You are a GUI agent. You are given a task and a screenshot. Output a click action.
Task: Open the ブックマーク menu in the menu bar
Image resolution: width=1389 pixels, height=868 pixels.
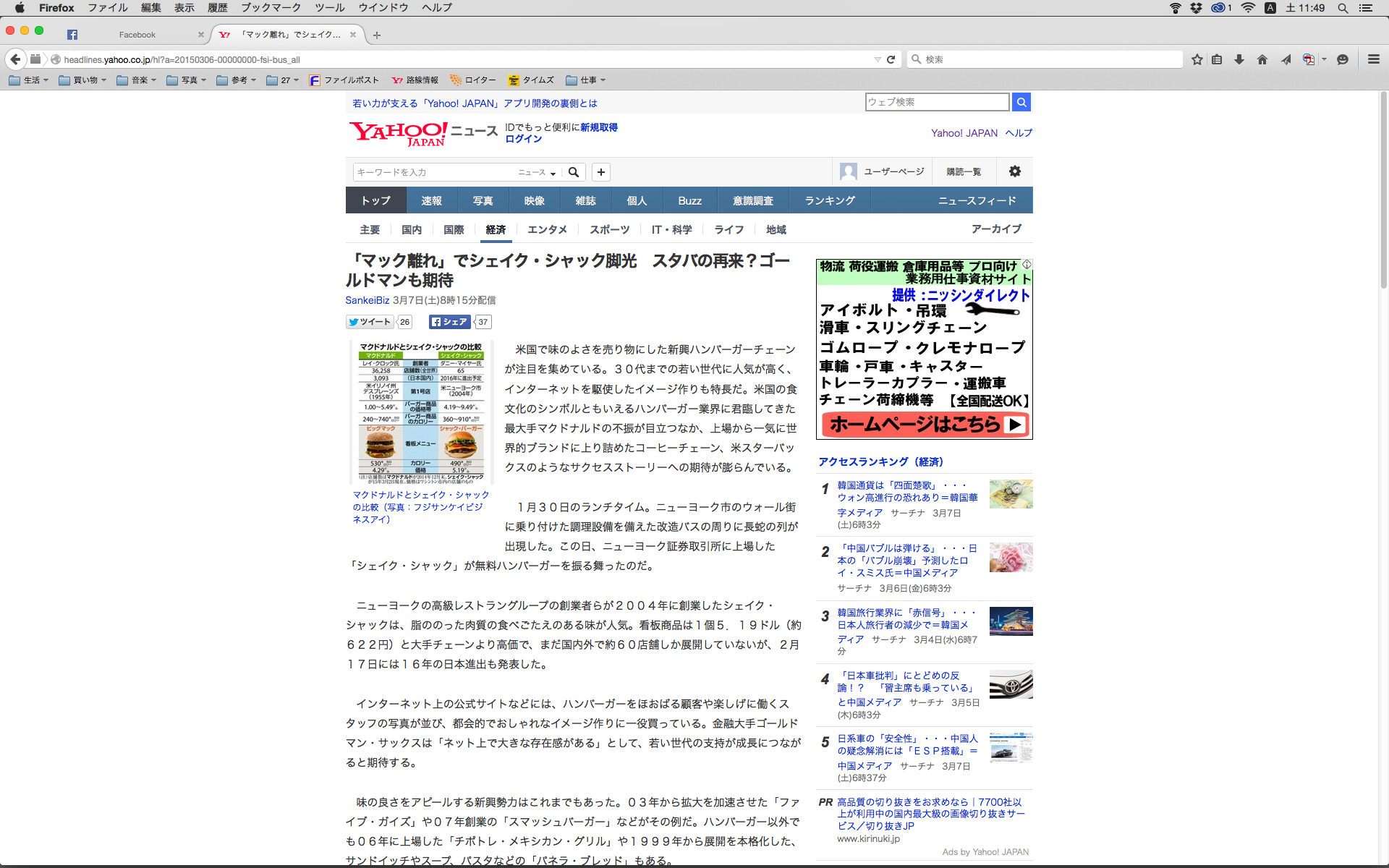271,8
